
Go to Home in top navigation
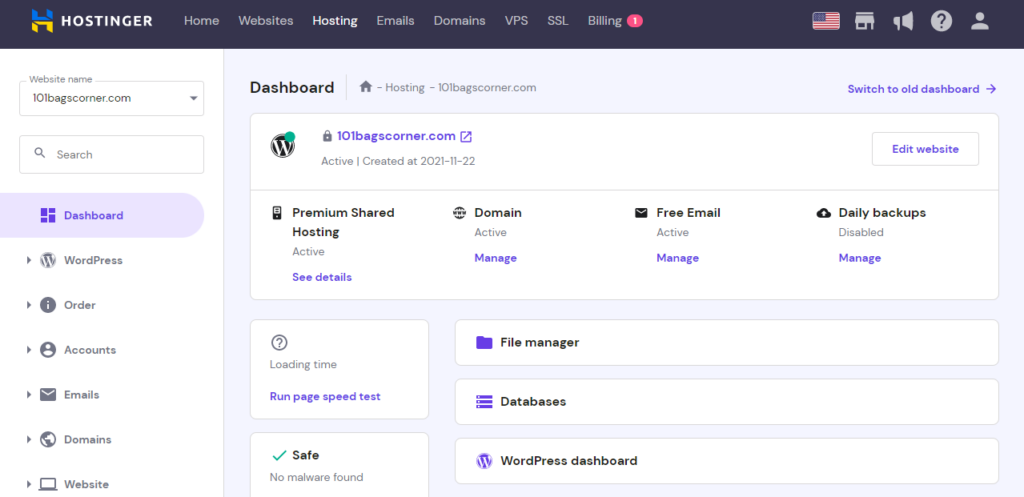tap(201, 21)
